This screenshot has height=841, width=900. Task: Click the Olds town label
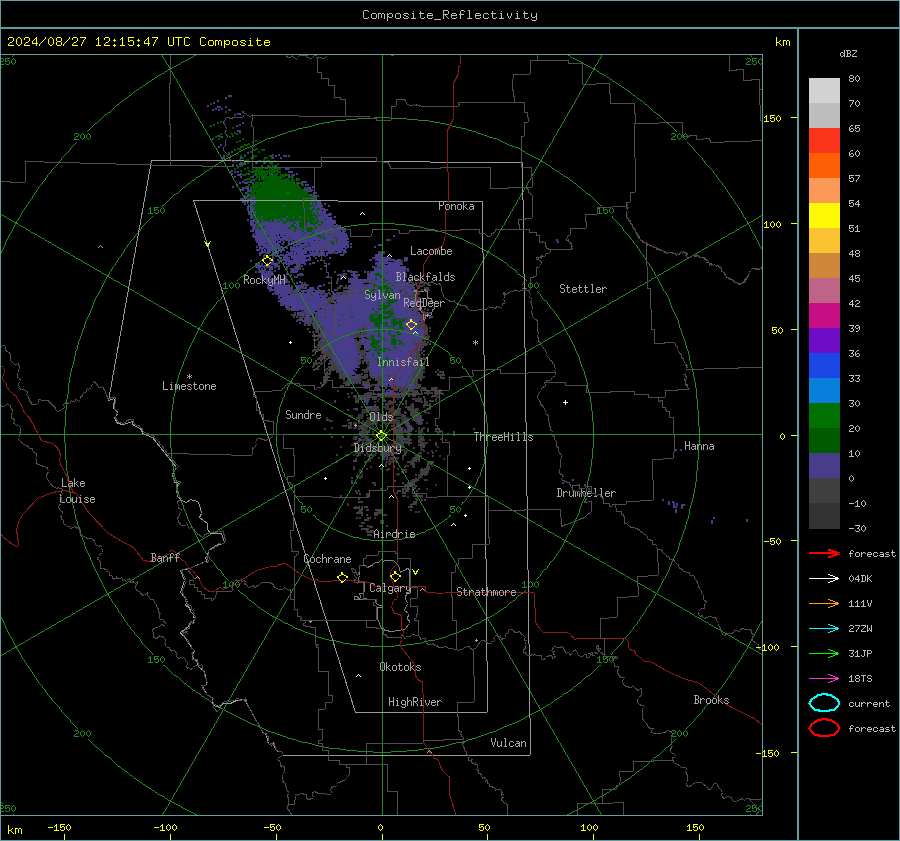click(x=381, y=417)
